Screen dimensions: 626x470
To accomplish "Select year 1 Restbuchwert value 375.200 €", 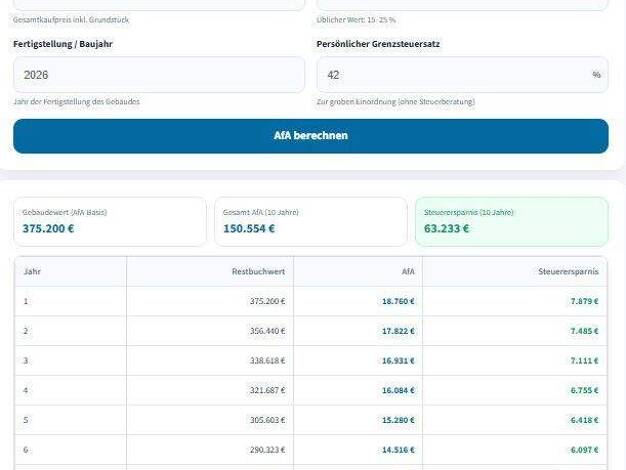I will (267, 301).
